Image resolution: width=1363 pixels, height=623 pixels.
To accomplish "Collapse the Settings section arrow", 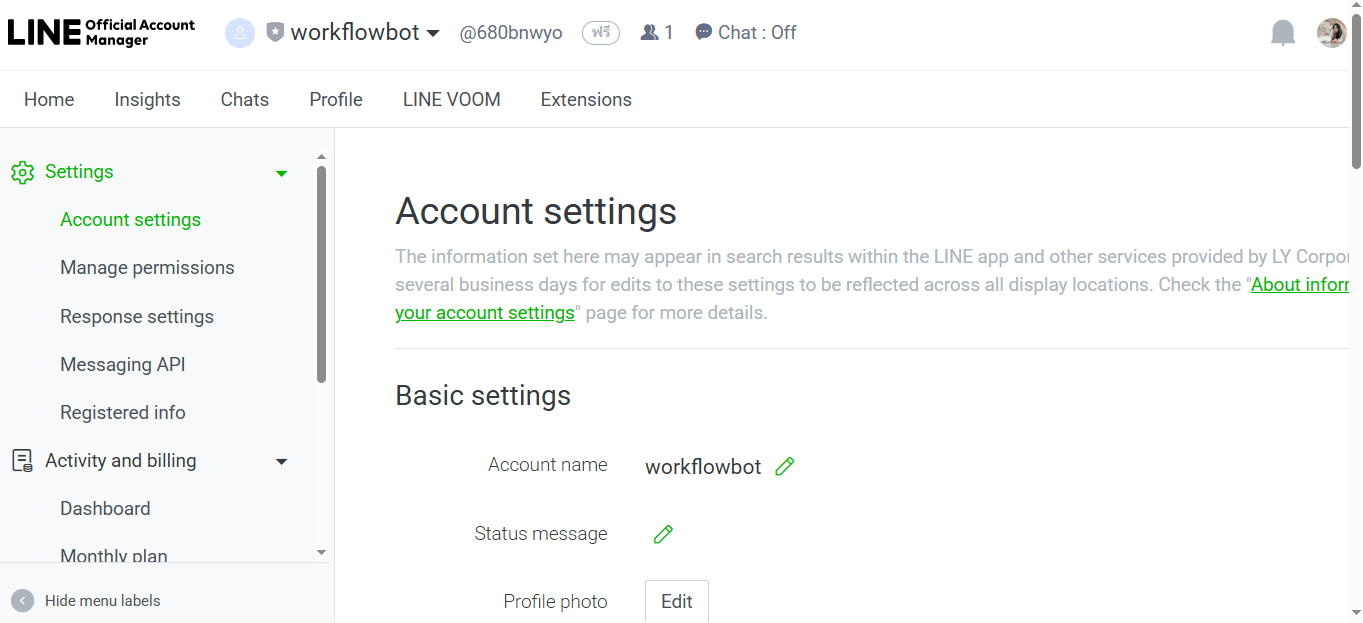I will 282,173.
